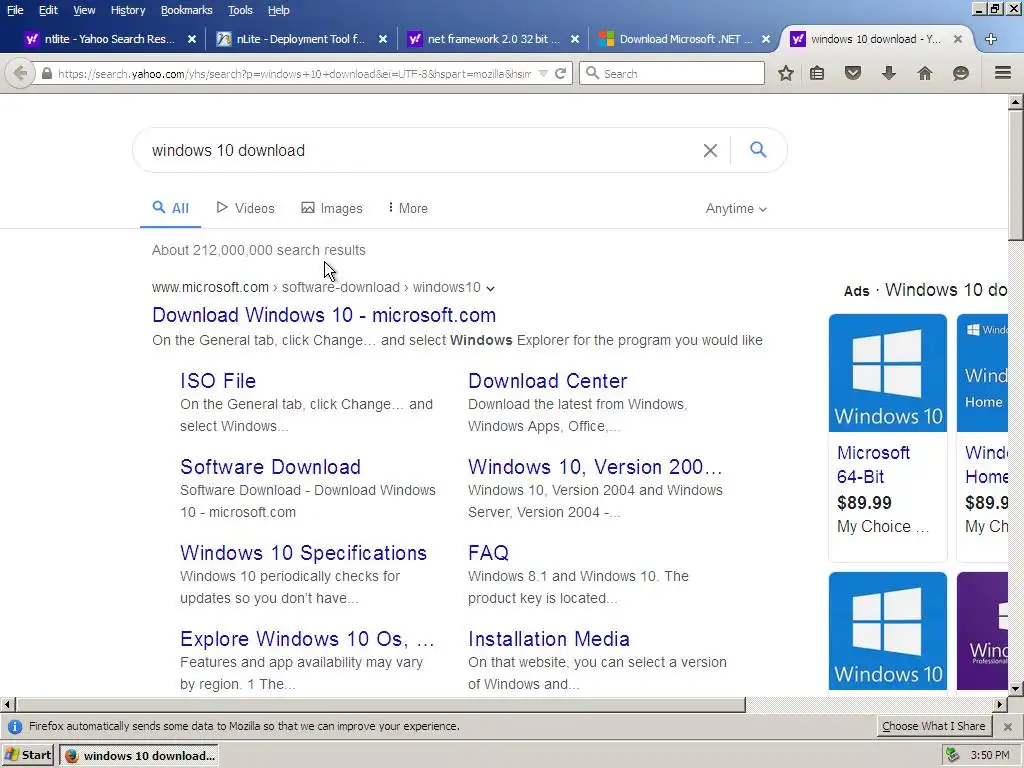Open the More search options menu
The width and height of the screenshot is (1024, 768).
(408, 208)
